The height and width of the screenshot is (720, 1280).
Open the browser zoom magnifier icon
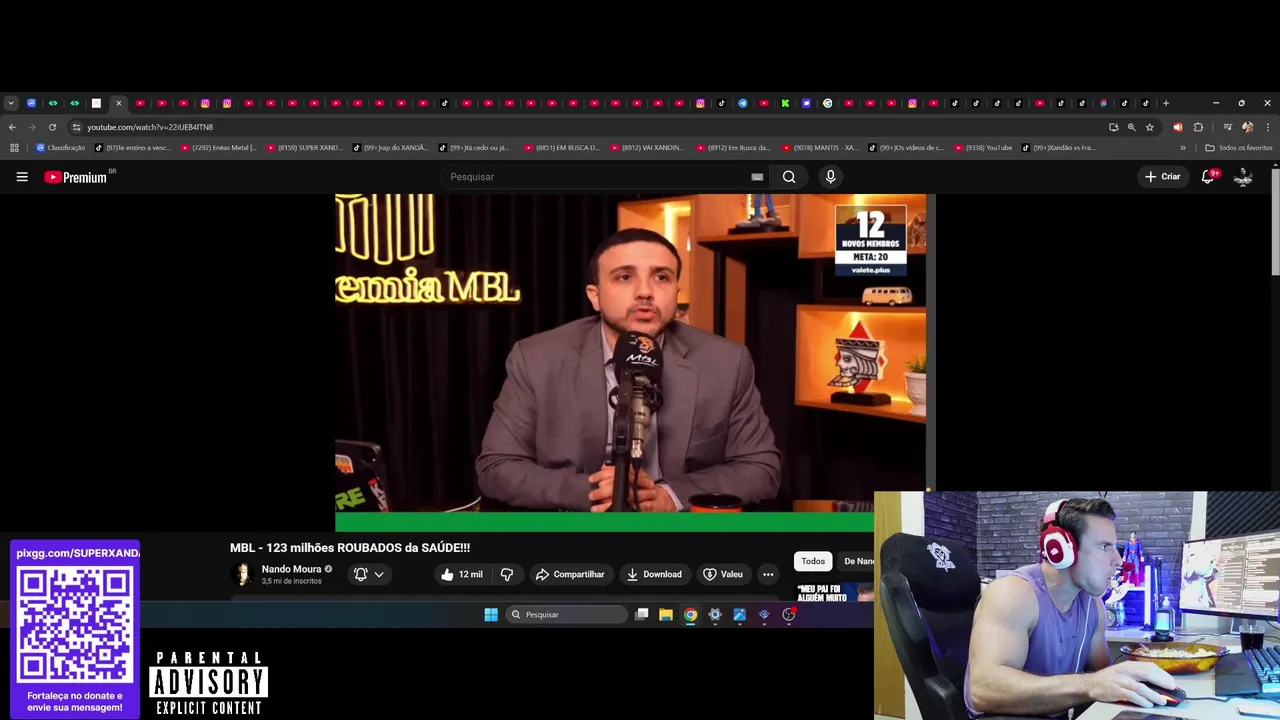(x=1132, y=127)
